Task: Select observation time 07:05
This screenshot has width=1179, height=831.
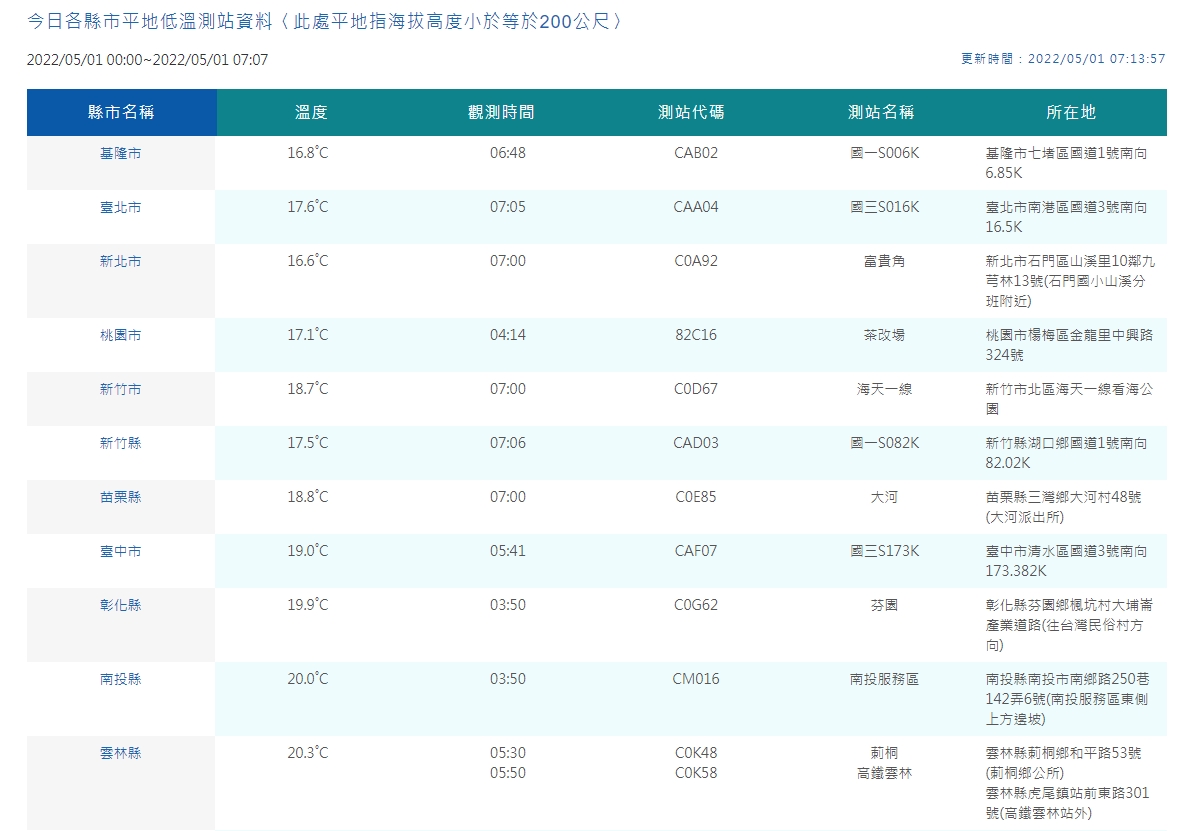Action: pyautogui.click(x=508, y=208)
